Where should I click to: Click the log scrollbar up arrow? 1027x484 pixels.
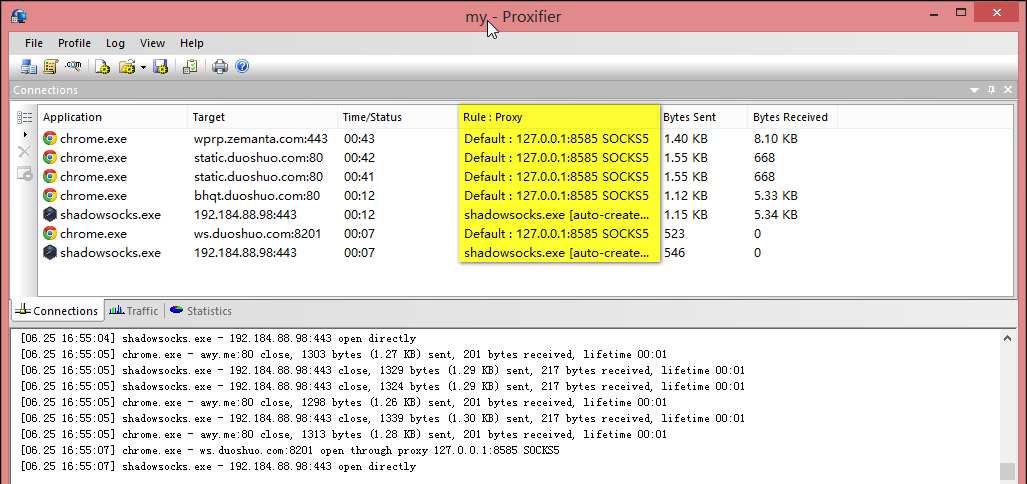pos(1007,339)
